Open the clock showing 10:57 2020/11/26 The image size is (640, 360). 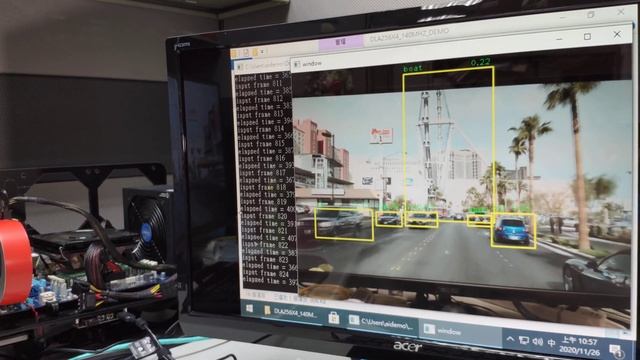(x=578, y=345)
